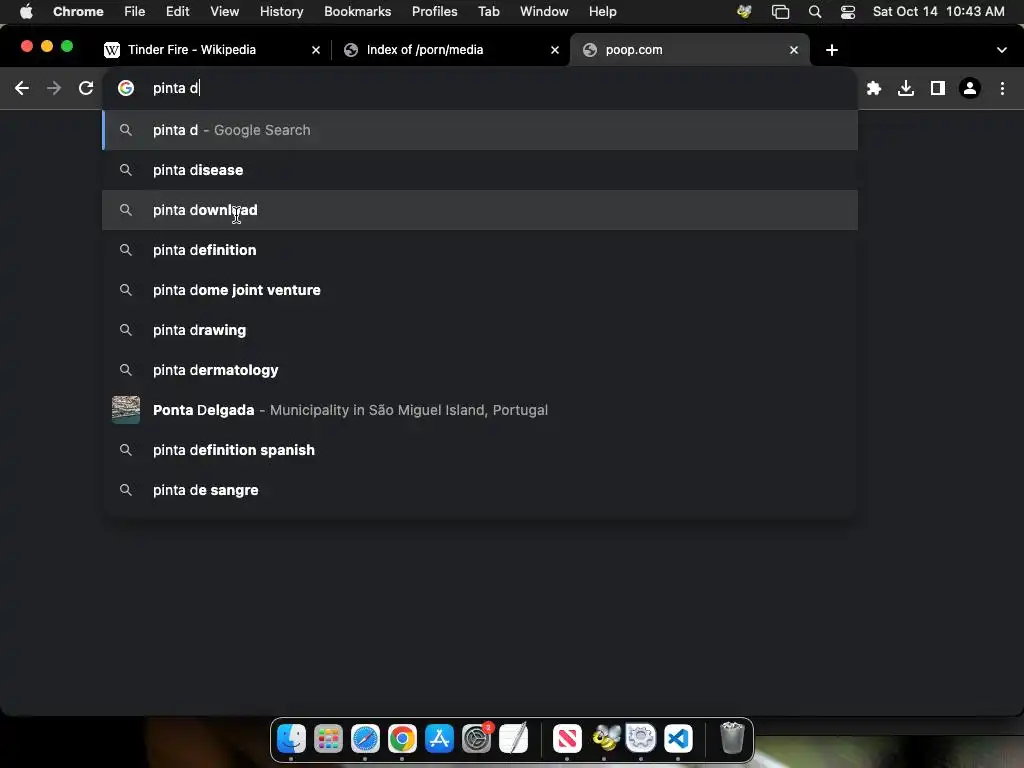Pick the 'pinta definition' suggestion

(480, 250)
